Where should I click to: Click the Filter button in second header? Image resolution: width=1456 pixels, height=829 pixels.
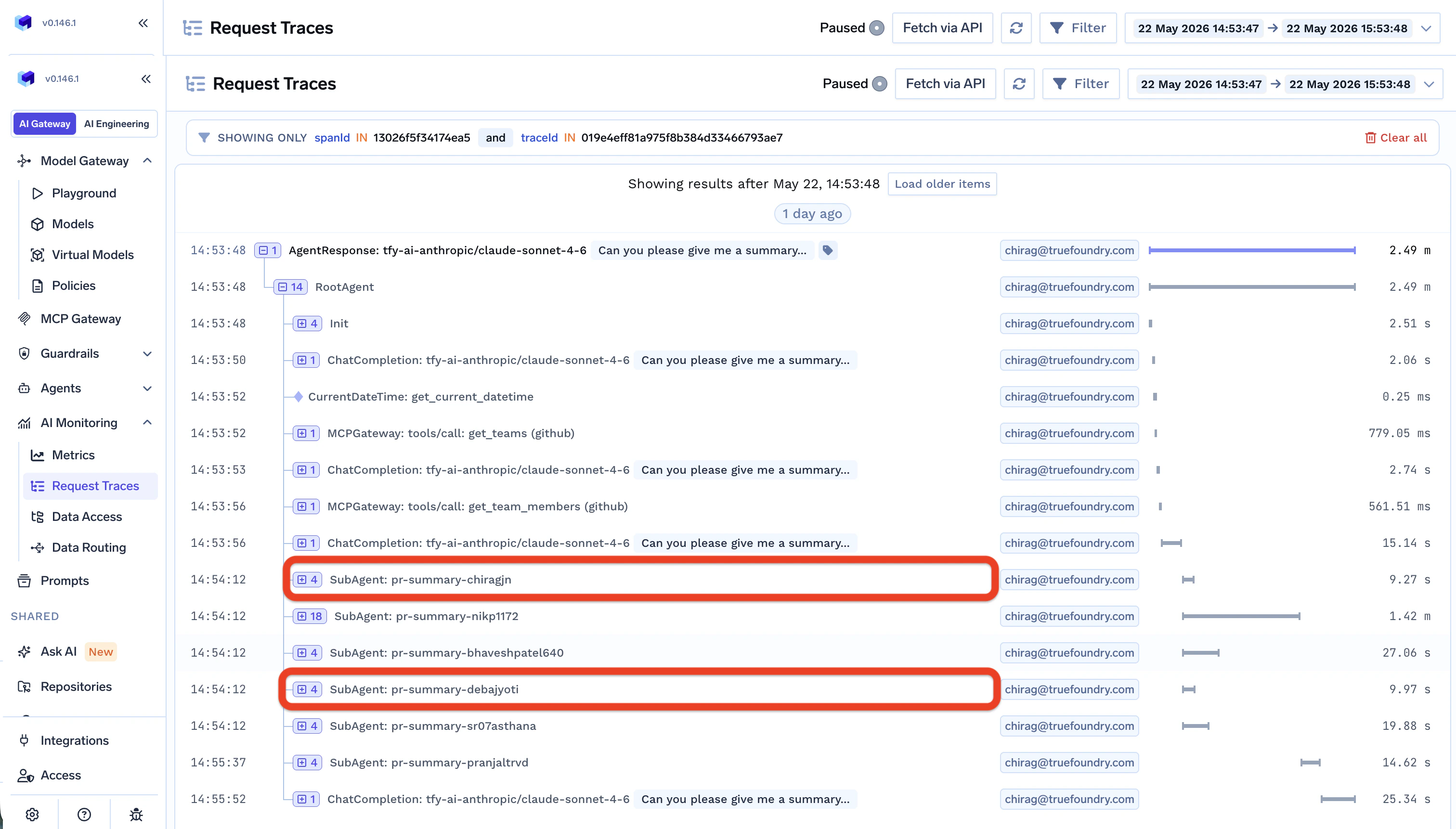[1081, 84]
